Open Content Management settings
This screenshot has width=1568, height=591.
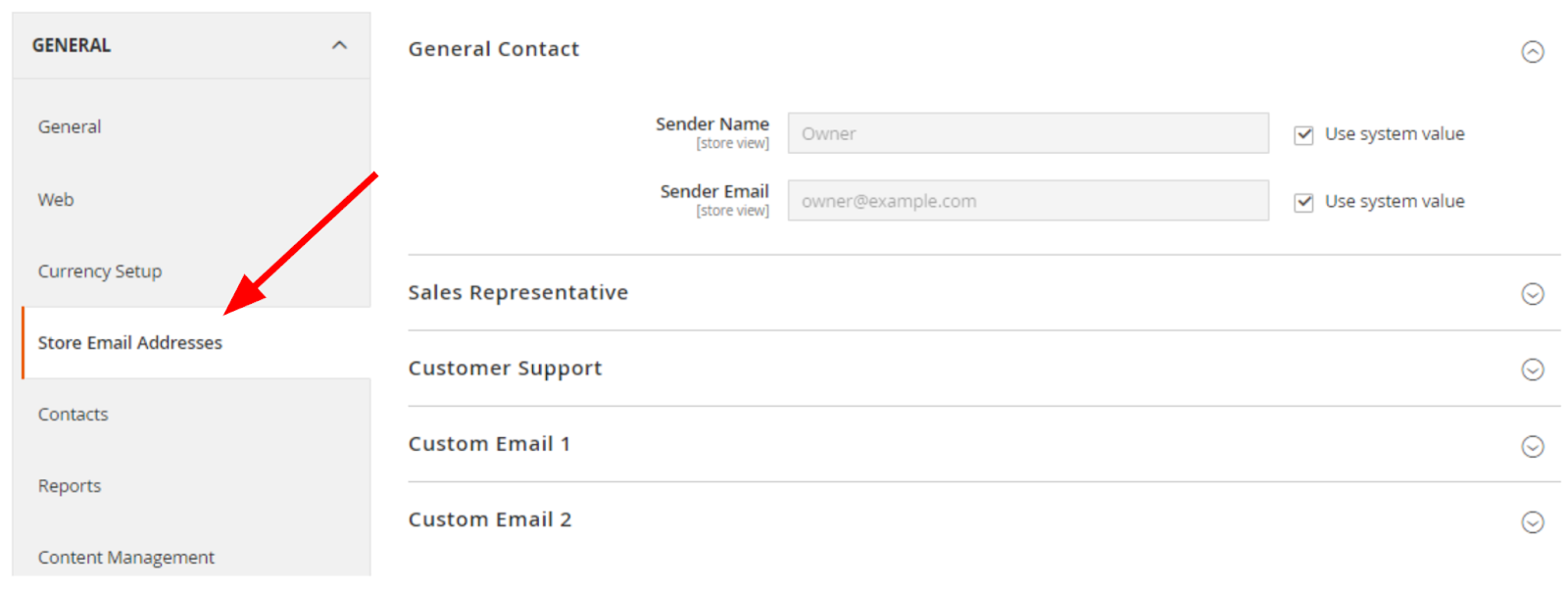tap(126, 558)
